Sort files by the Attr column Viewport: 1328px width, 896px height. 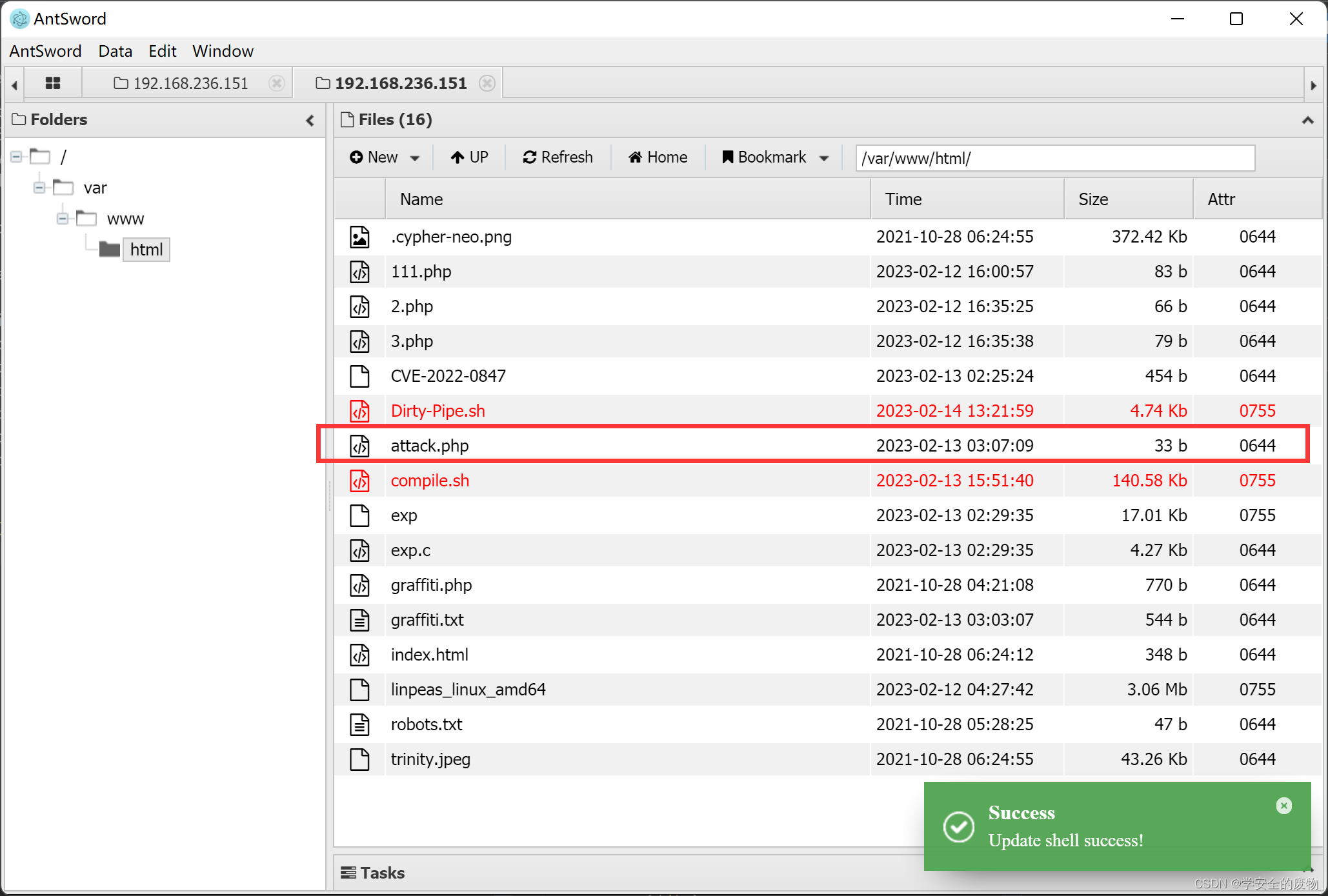[x=1257, y=199]
